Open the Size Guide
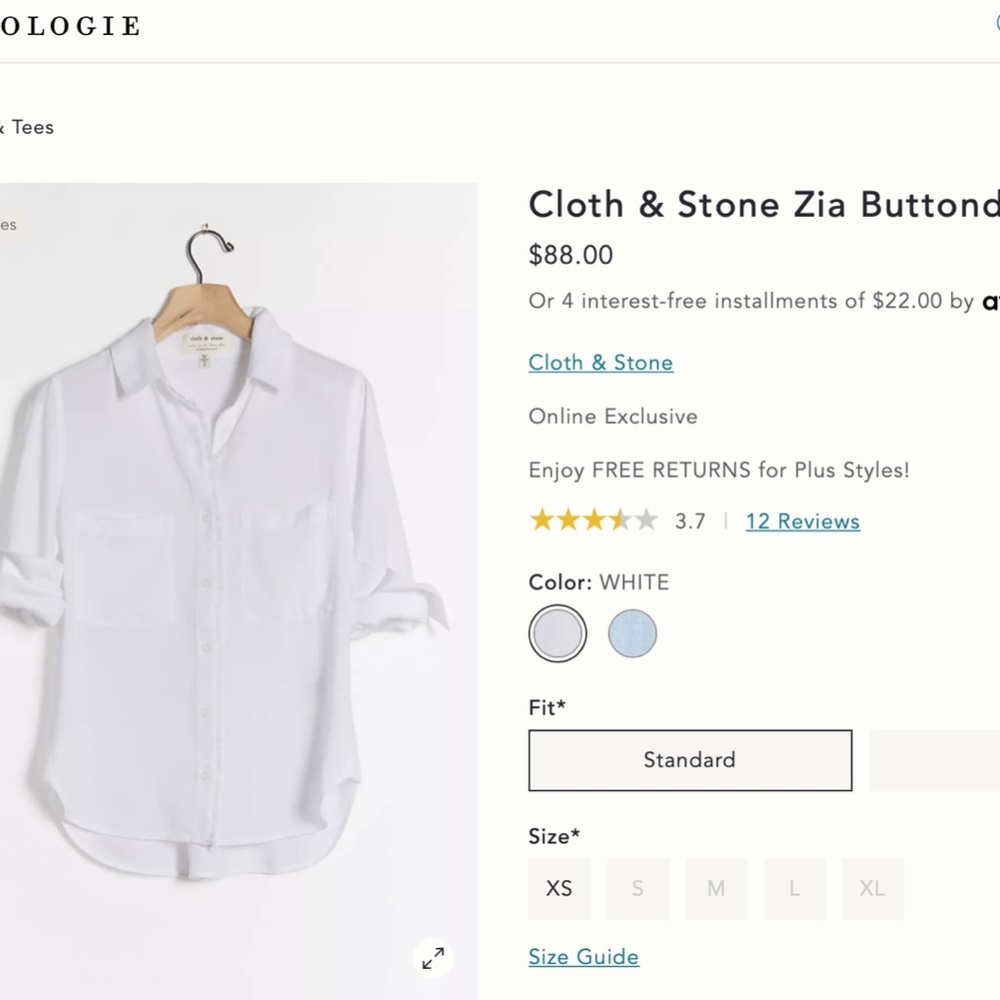The image size is (1000, 1000). (x=583, y=957)
